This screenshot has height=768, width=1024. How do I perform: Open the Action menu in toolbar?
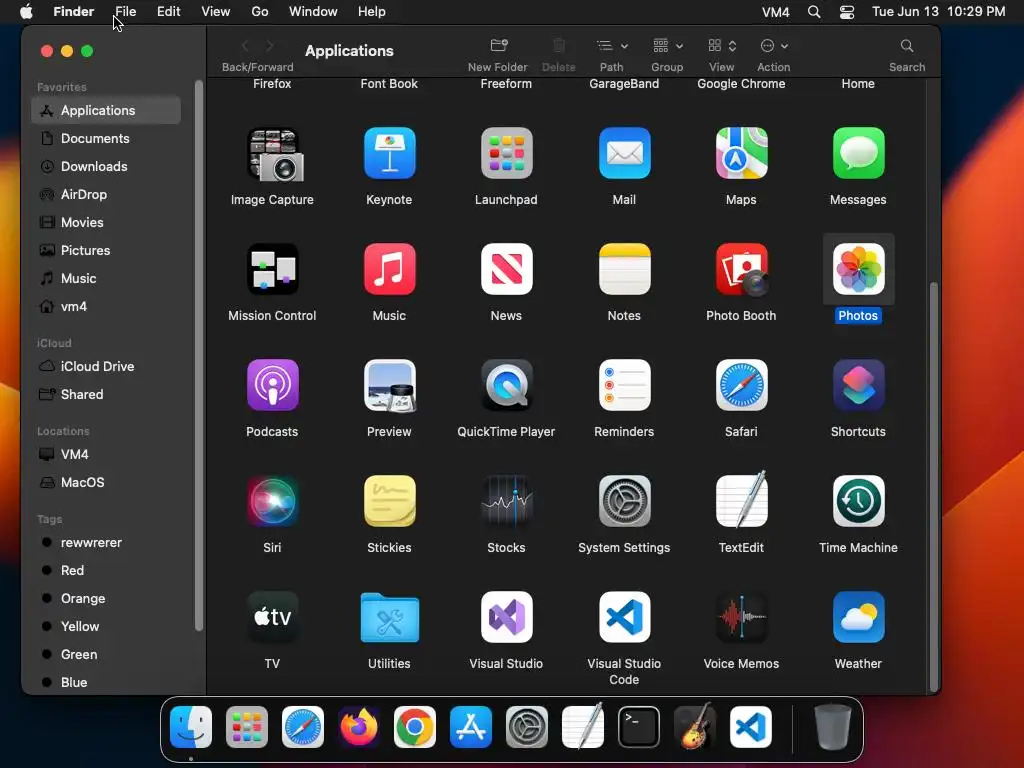pos(774,46)
